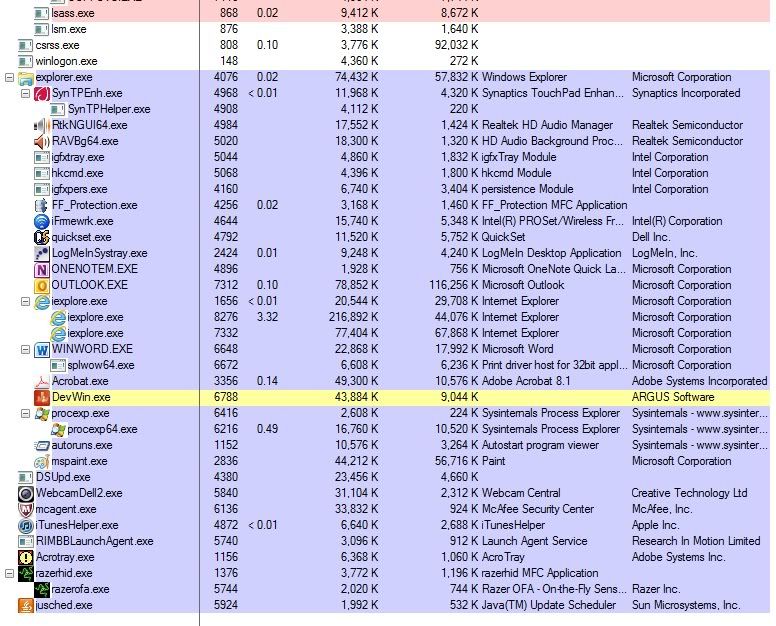Click the 'Java(TM) Update Scheduler' description
The image size is (776, 626).
point(549,605)
